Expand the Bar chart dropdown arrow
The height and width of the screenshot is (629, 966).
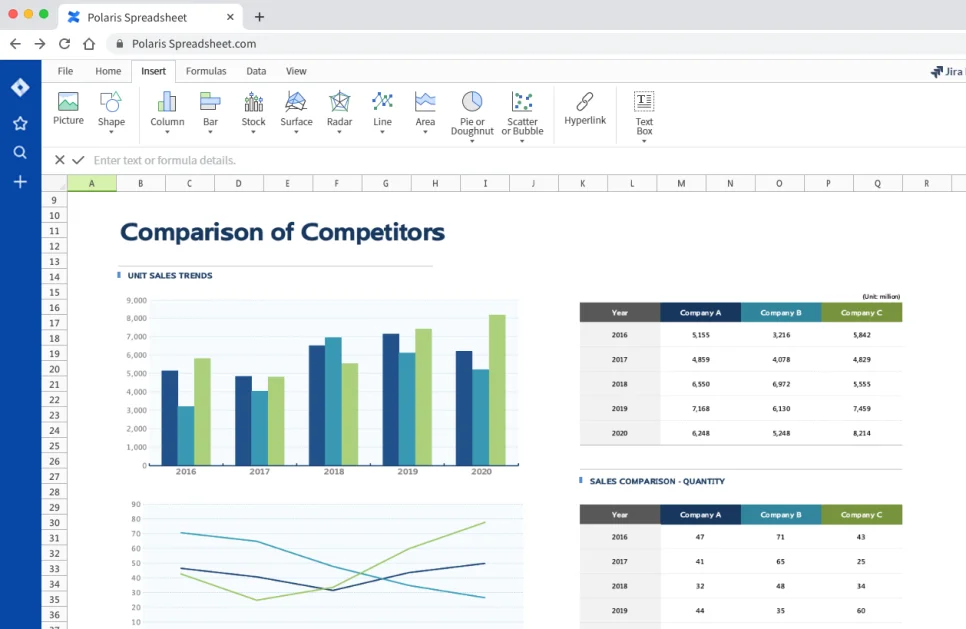[210, 132]
